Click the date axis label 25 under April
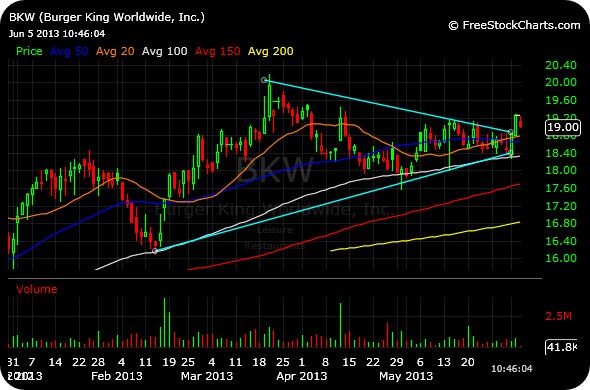This screenshot has height=390, width=590. coord(283,362)
